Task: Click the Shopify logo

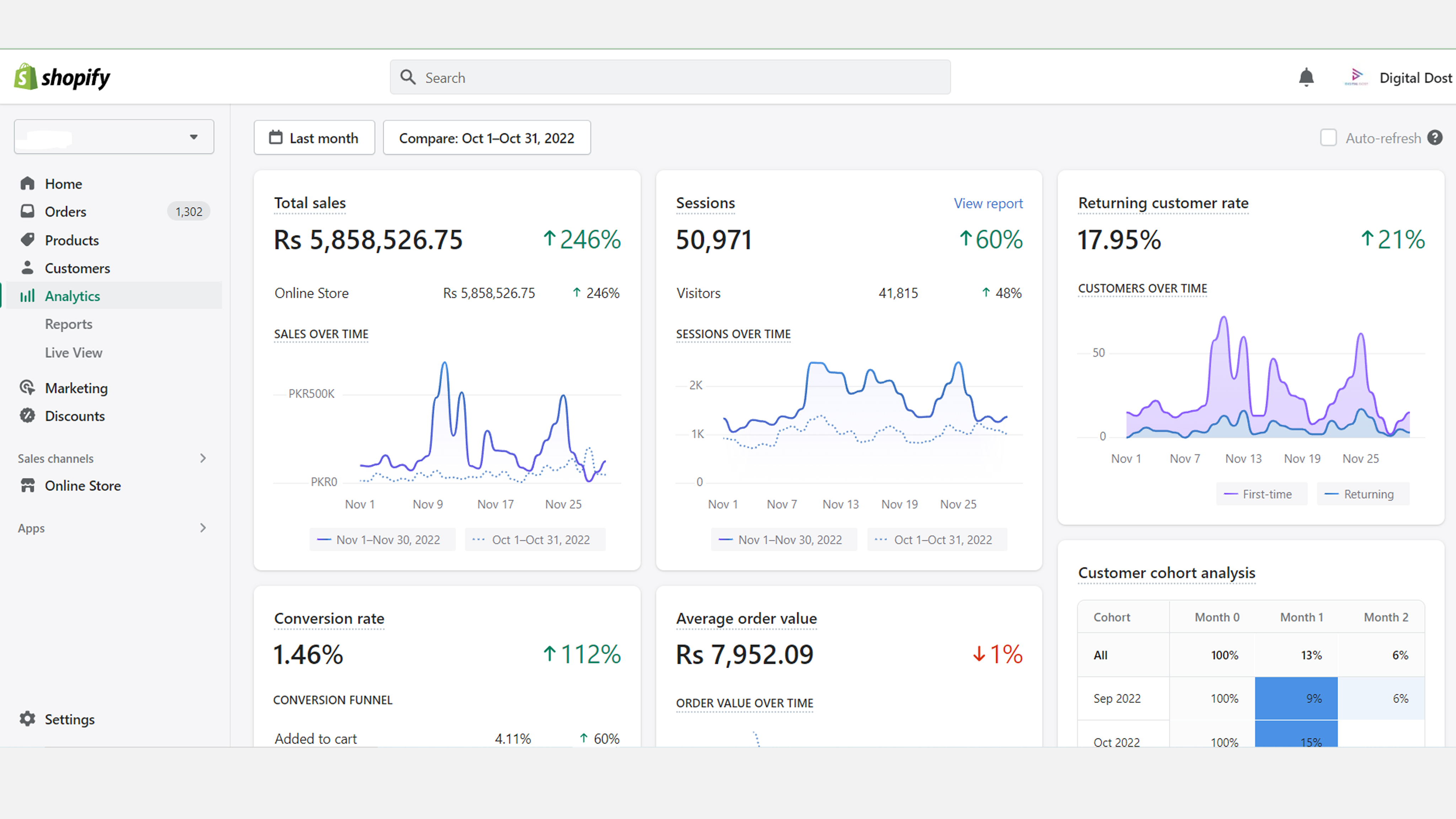Action: point(62,77)
